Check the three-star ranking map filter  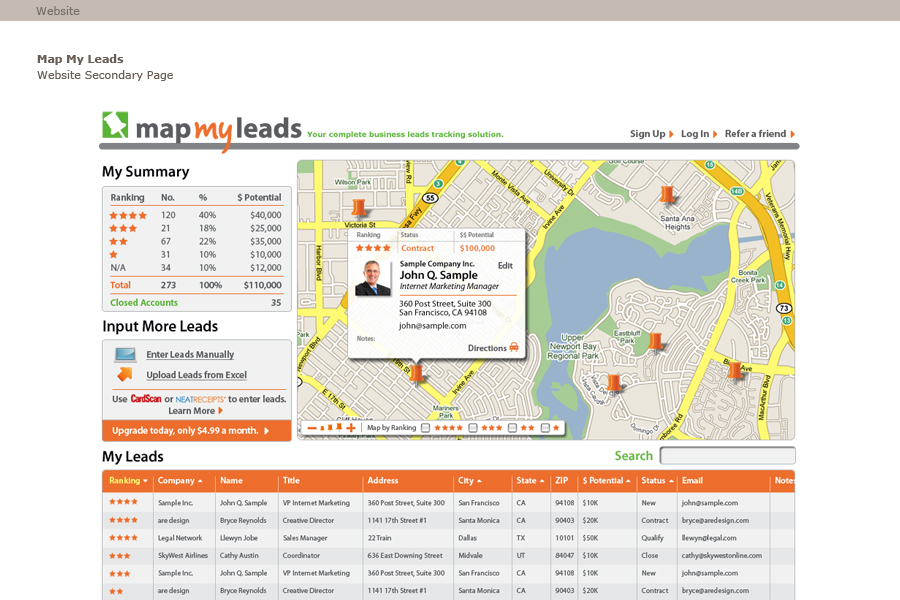coord(471,428)
